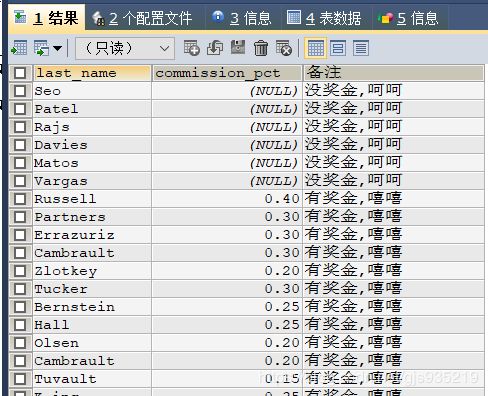Select the Davies last_name cell
The height and width of the screenshot is (396, 488).
point(92,145)
